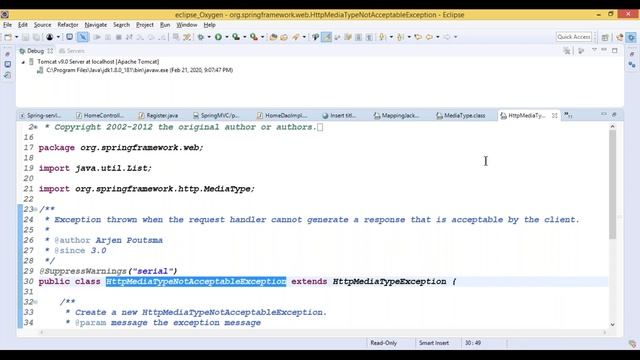Expand the folded Javadoc comment at line 23

coord(36,209)
